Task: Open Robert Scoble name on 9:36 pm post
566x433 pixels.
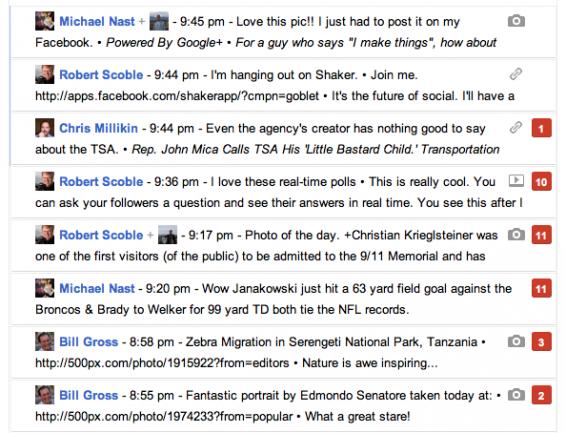Action: 101,181
